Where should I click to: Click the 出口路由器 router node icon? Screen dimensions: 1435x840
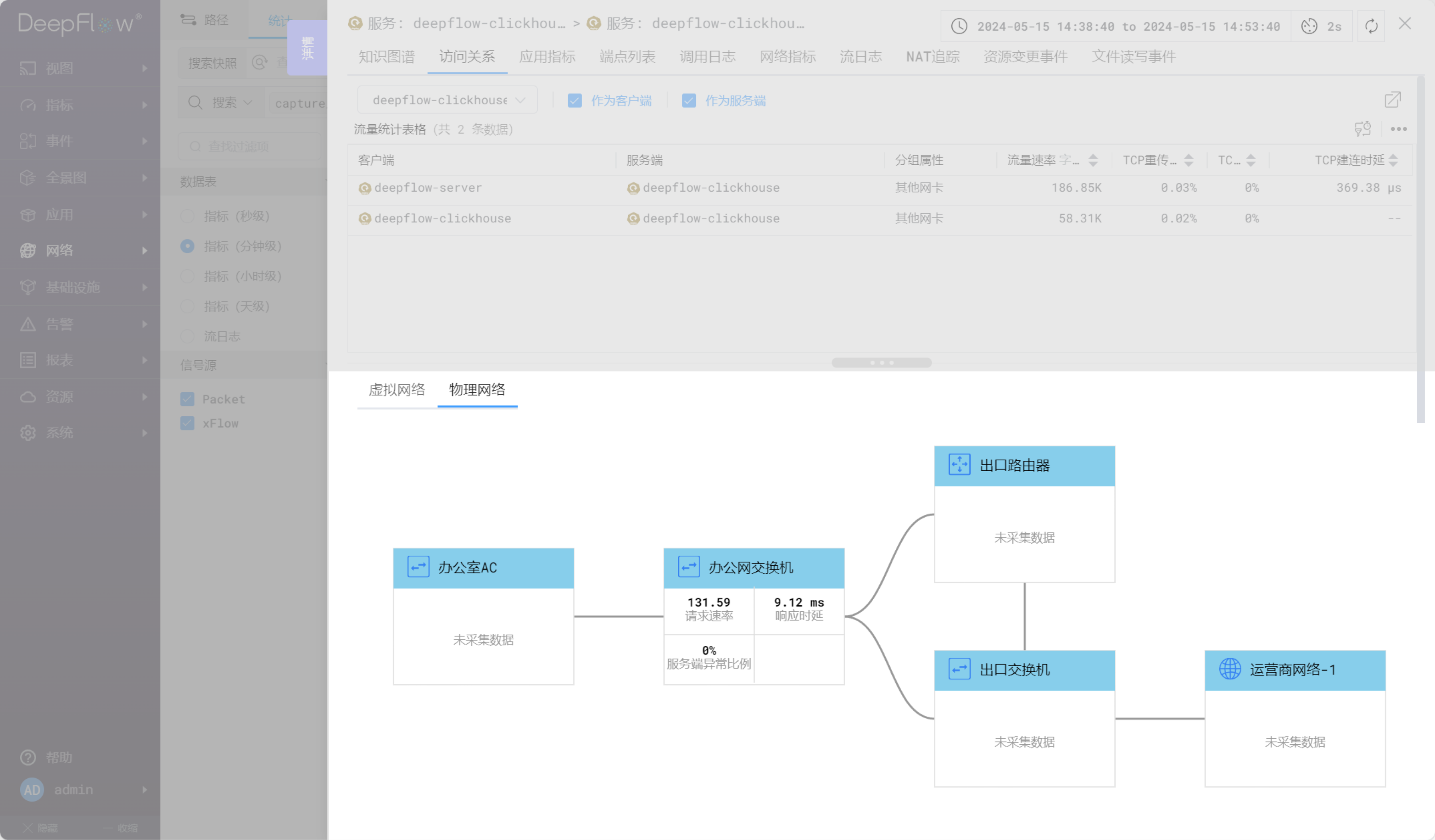pos(959,465)
